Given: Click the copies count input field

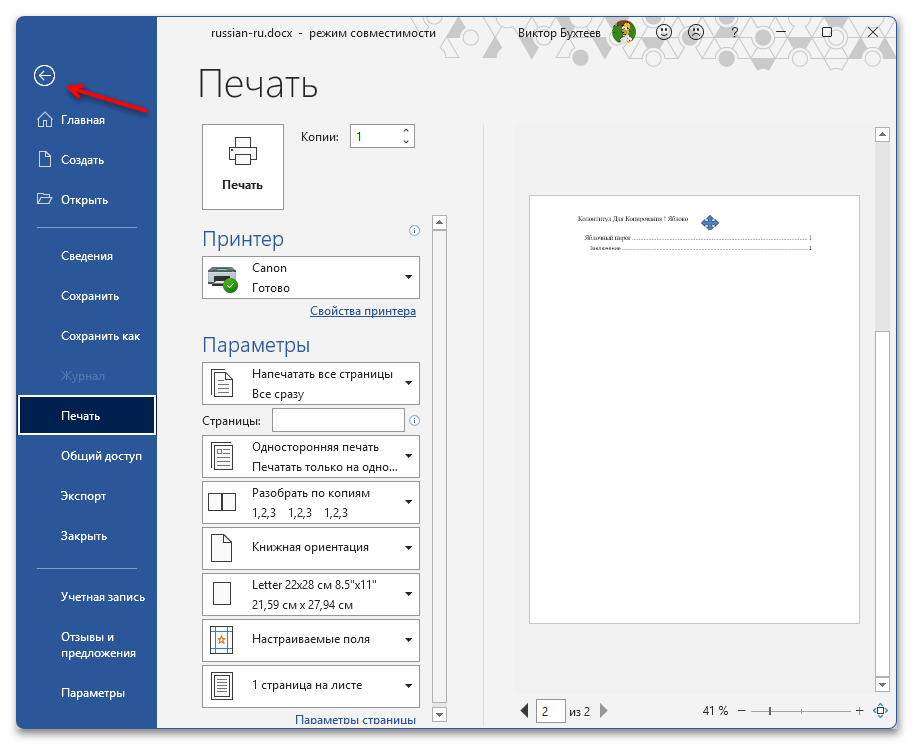Looking at the screenshot, I should pyautogui.click(x=376, y=136).
